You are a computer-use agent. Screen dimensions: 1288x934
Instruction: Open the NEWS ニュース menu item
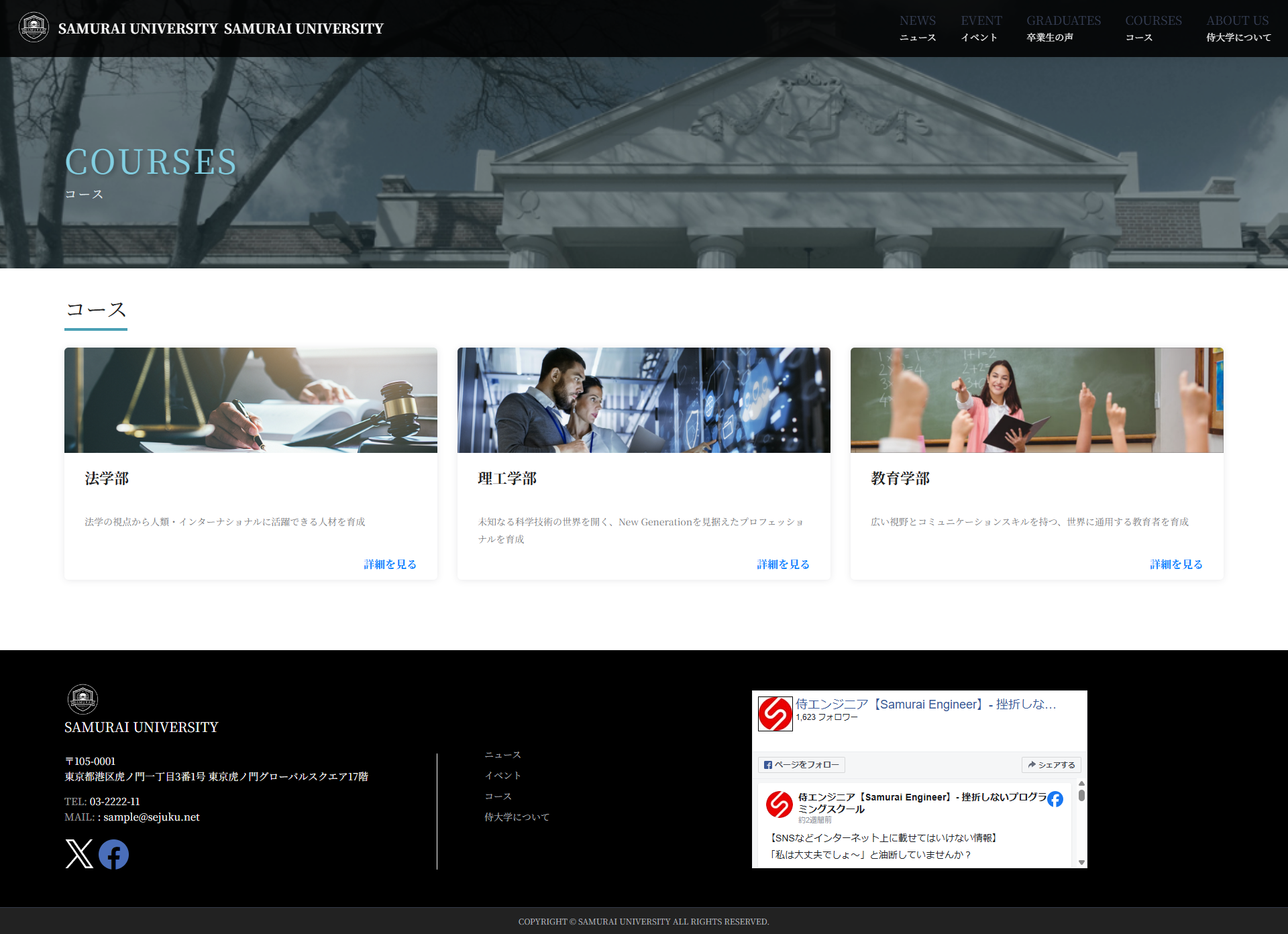pos(917,28)
